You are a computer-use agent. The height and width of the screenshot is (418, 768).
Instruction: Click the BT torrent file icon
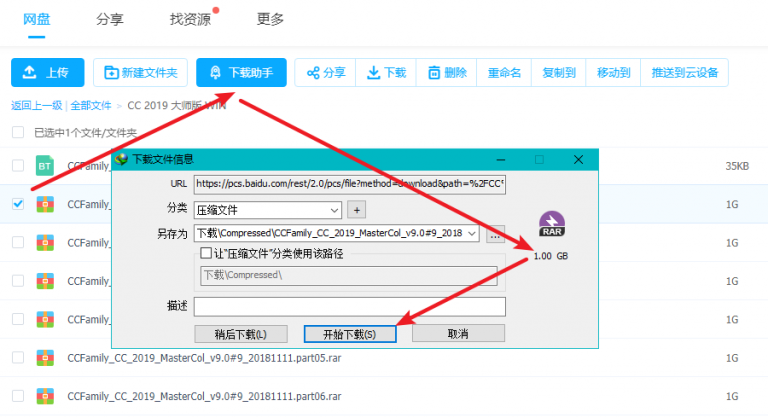point(45,166)
